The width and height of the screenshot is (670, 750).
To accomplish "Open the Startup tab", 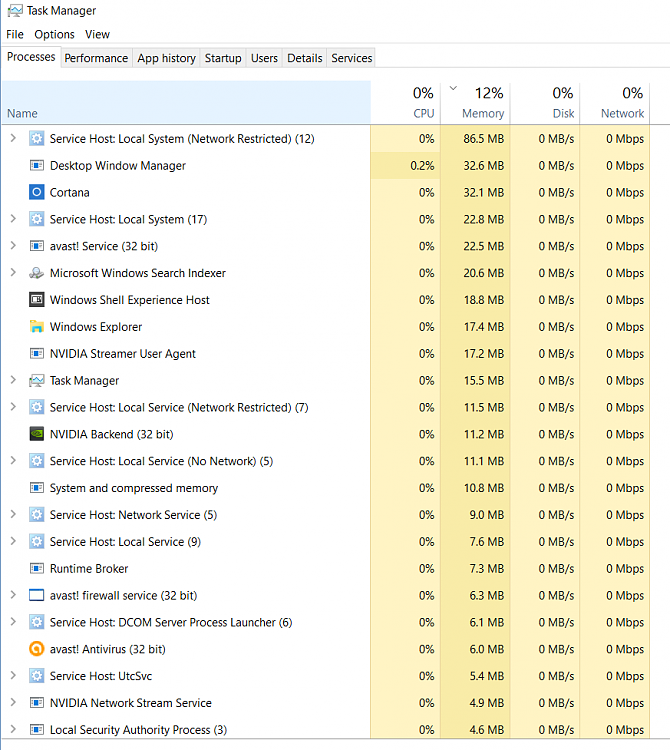I will pos(223,58).
